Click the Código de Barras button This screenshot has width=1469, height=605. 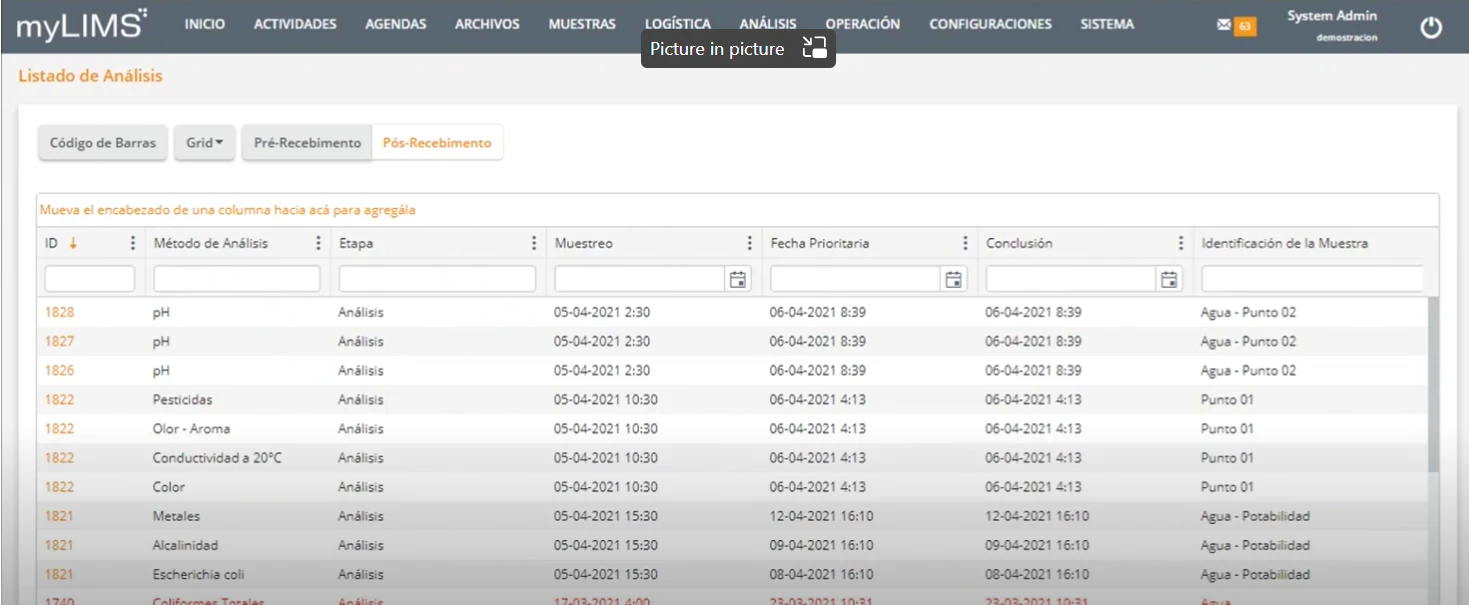coord(102,142)
